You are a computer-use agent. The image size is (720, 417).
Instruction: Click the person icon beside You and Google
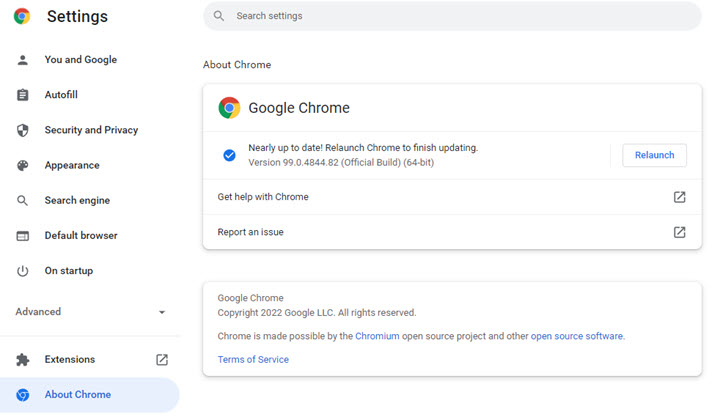click(23, 60)
